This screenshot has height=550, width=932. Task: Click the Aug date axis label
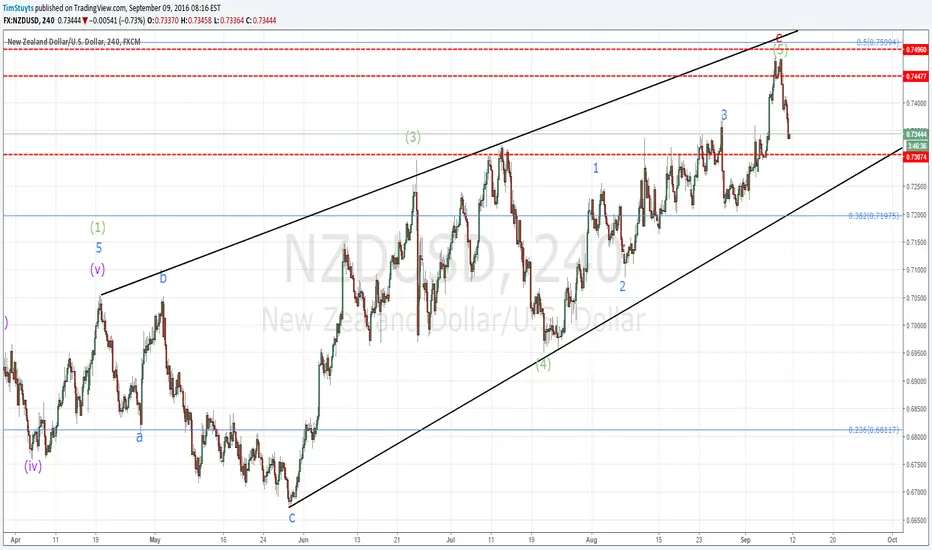click(x=591, y=540)
